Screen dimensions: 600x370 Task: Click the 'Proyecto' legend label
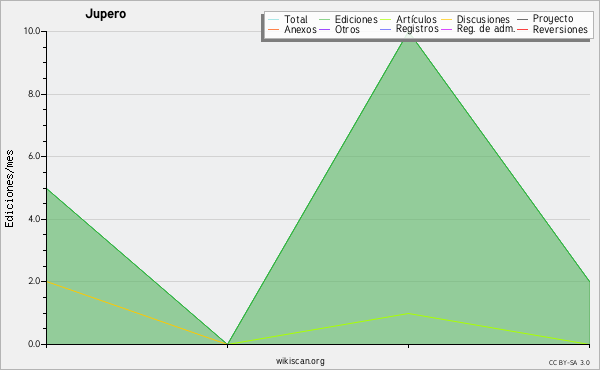click(553, 19)
